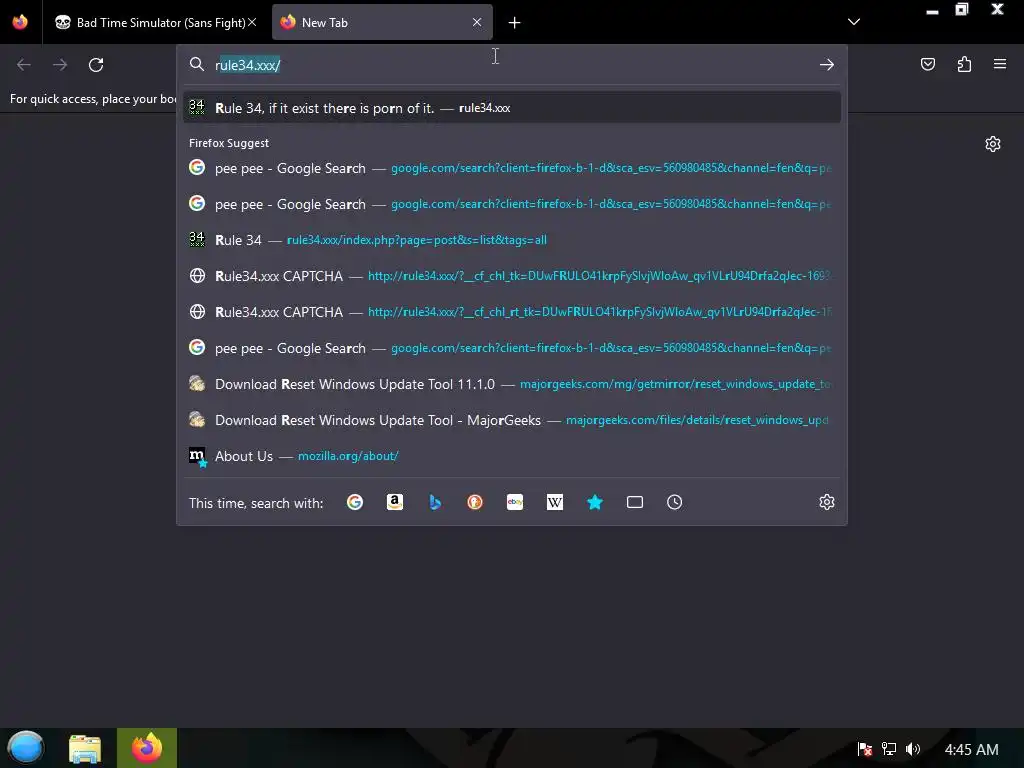Go forward one page
Viewport: 1024px width, 768px height.
point(60,65)
